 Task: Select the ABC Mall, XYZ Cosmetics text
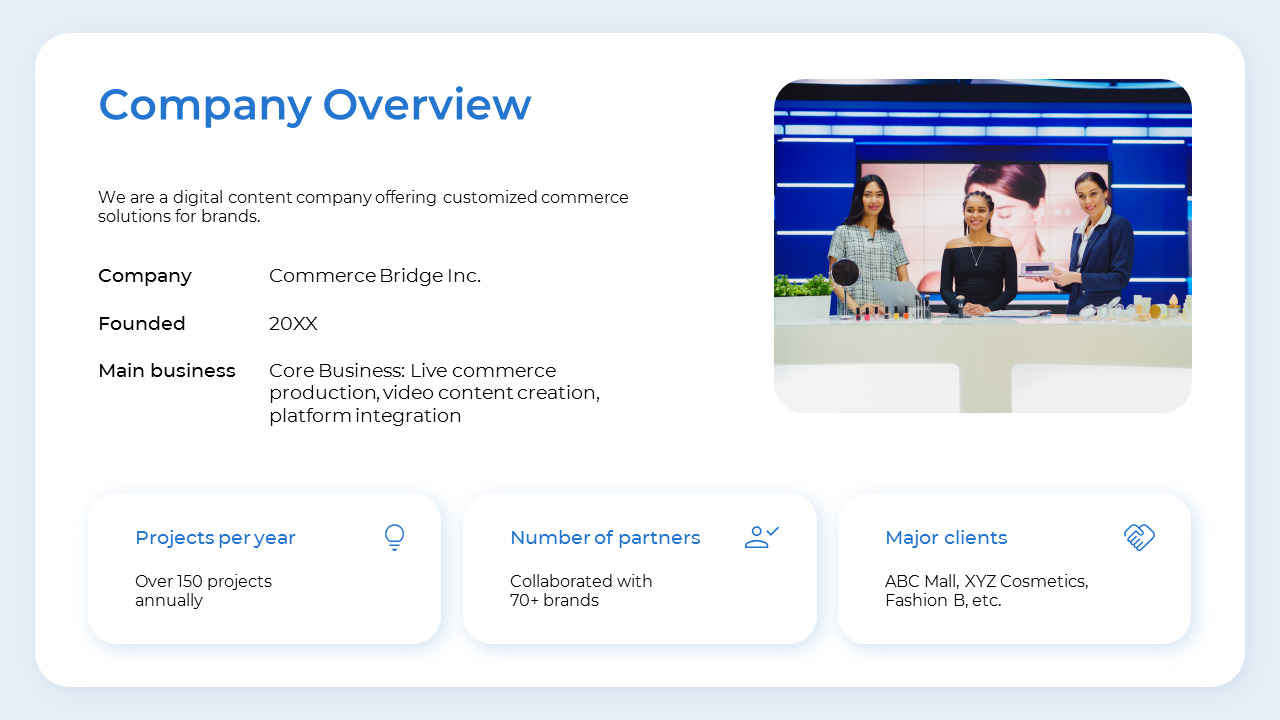987,591
